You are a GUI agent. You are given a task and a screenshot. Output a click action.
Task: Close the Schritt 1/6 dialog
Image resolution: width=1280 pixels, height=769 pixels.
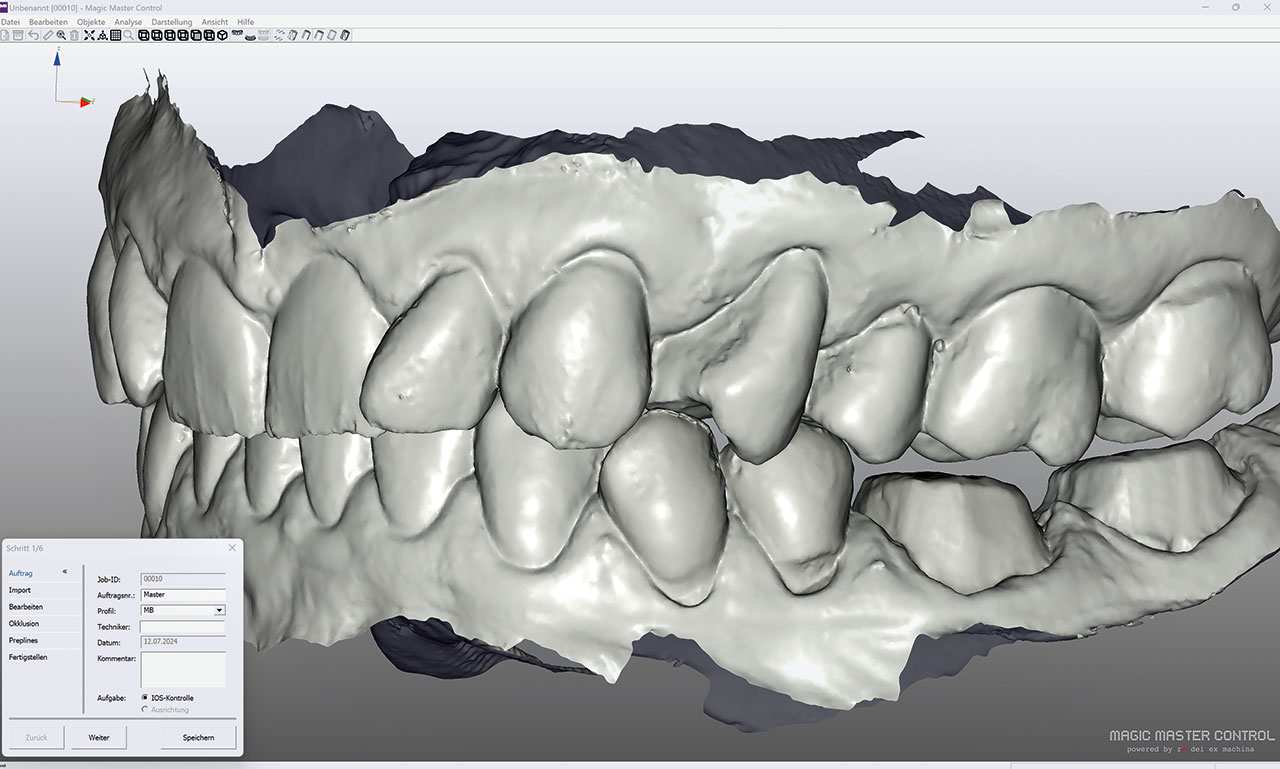232,548
